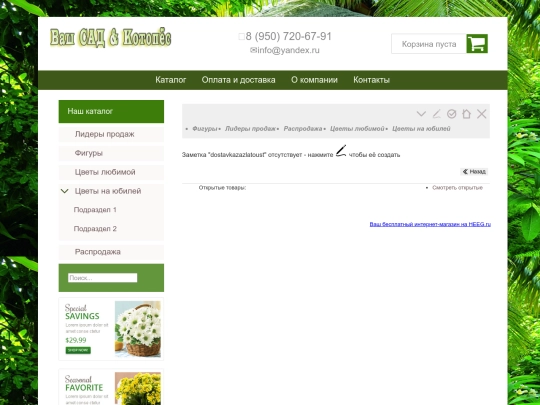Open the Контакты menu item
Viewport: 540px width, 405px height.
(x=371, y=80)
